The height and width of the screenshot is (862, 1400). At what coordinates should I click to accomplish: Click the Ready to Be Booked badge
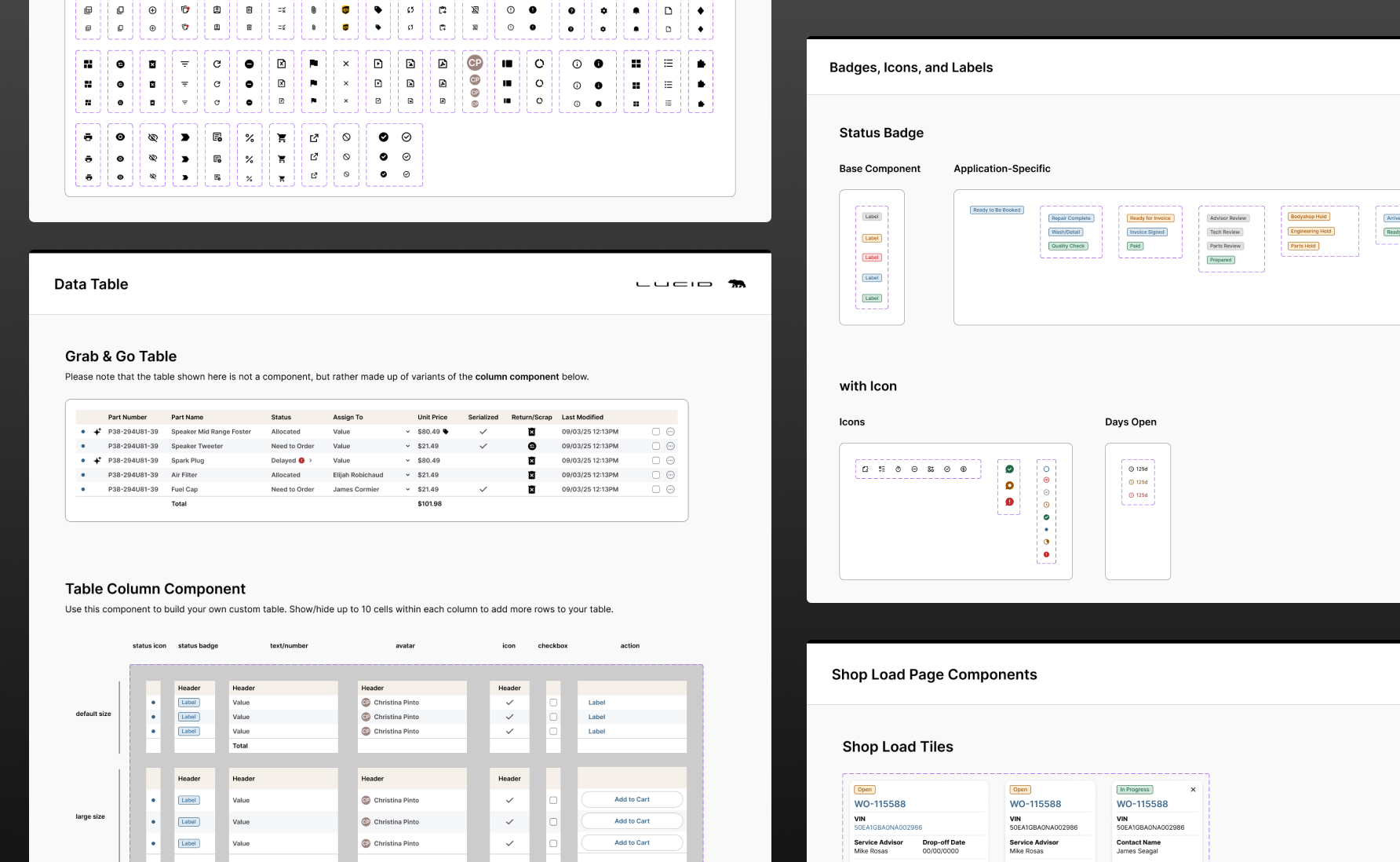(997, 210)
